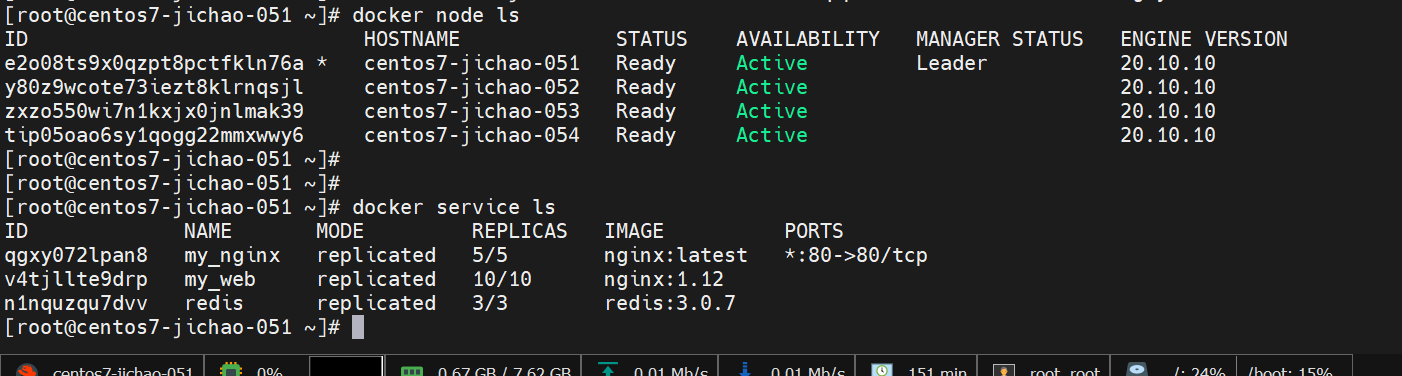Click hostname centos7-jichao-051 in the node list

tap(472, 64)
